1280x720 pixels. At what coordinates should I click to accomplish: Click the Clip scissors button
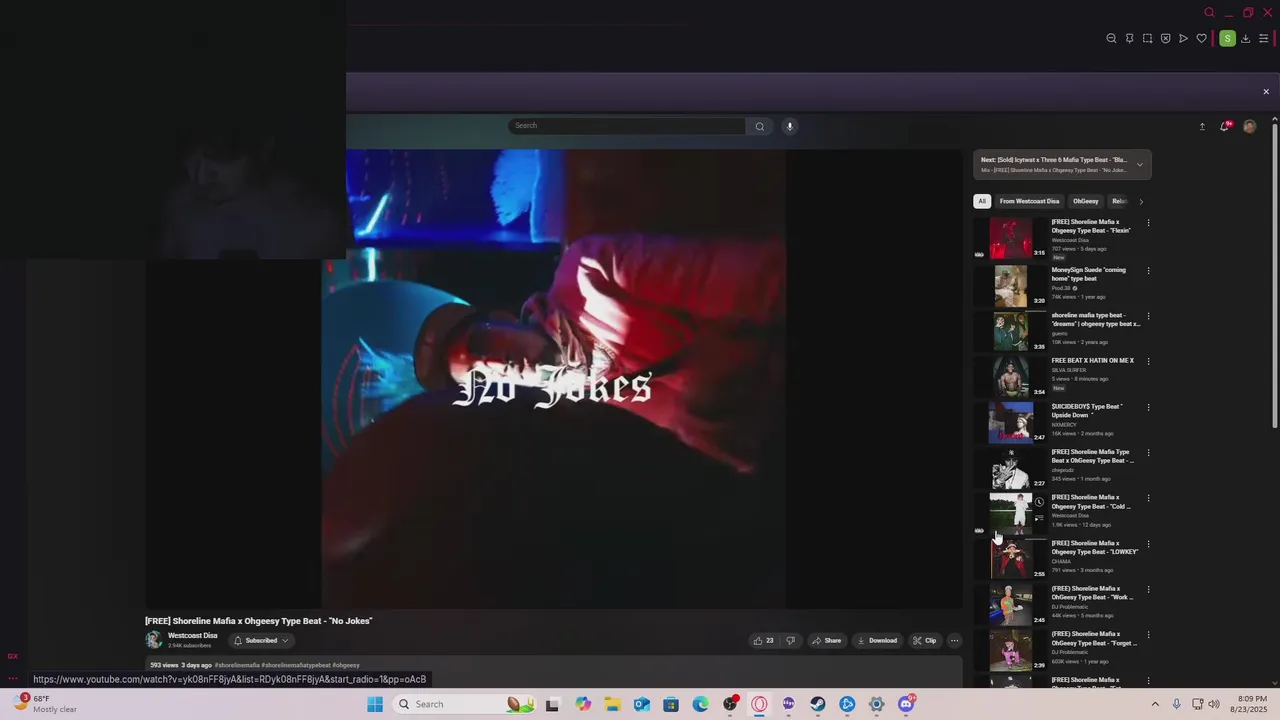point(924,641)
